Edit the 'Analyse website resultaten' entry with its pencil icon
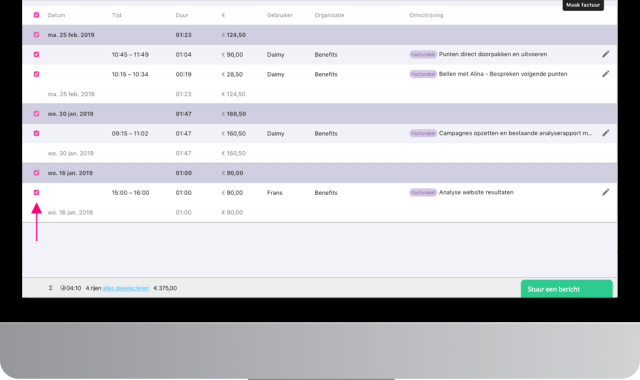Viewport: 640px width, 380px height. point(605,192)
